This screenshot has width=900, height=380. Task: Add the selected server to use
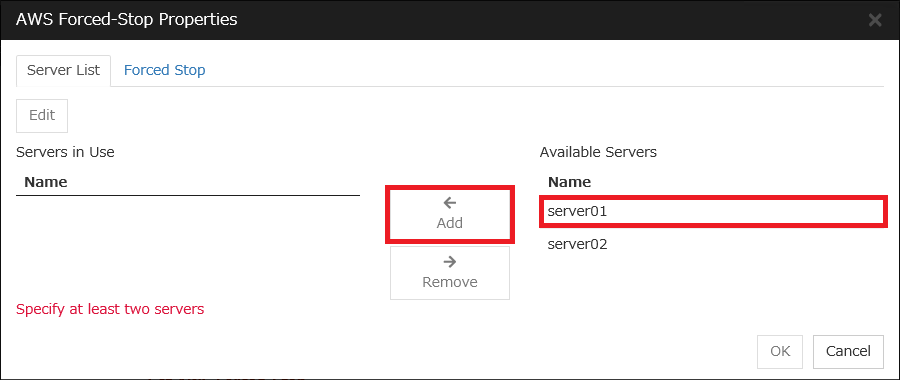pos(449,214)
